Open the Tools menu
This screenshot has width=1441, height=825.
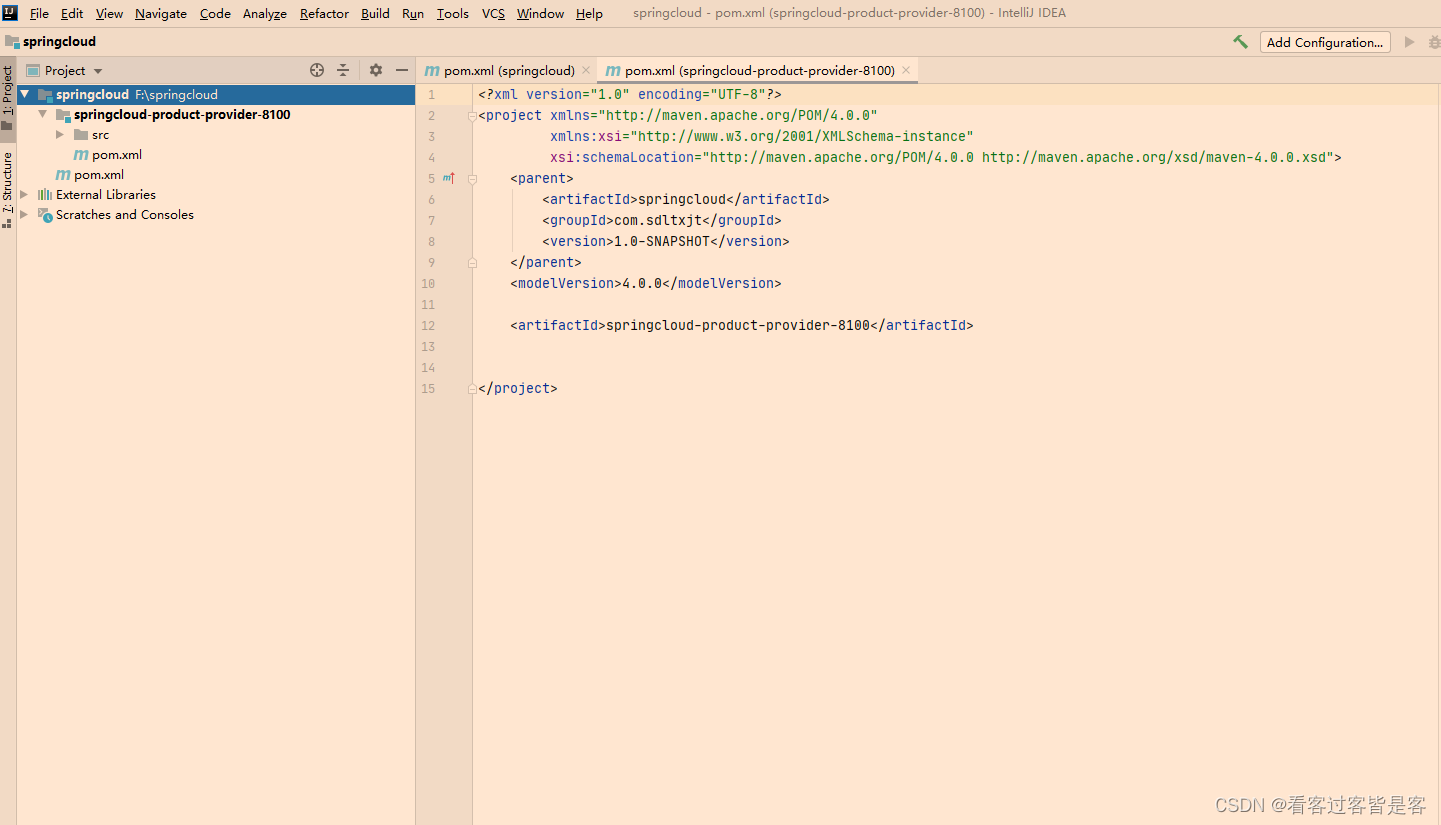click(x=453, y=13)
